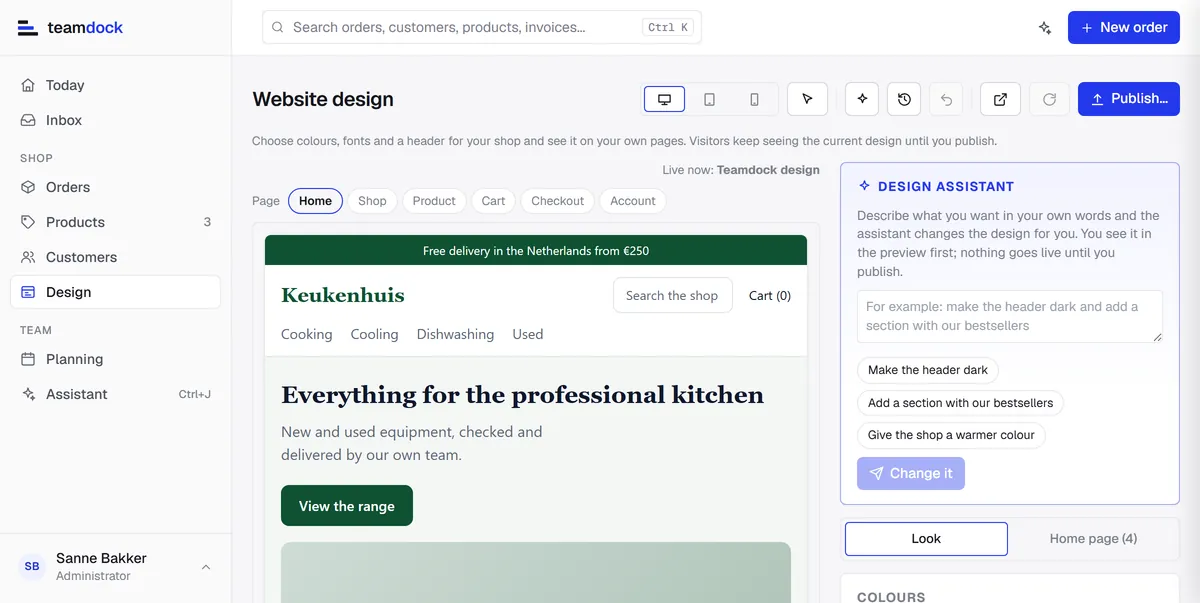Select the Home page pill
Viewport: 1200px width, 603px height.
[315, 201]
